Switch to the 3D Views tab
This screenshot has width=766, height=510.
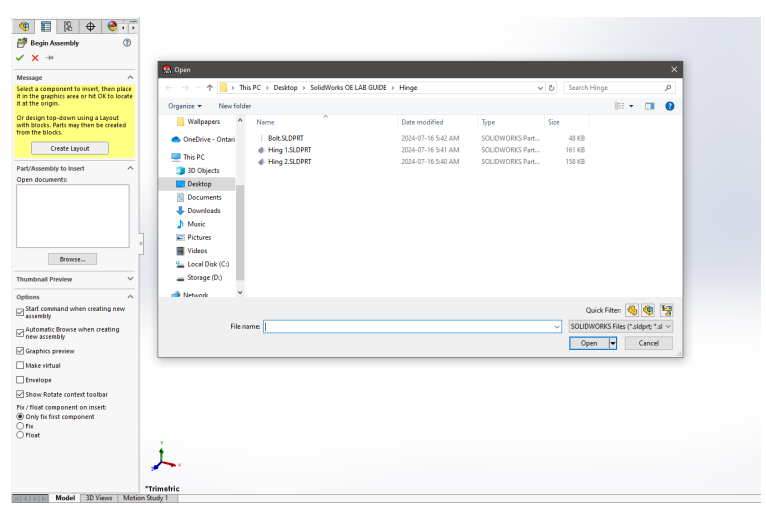[x=99, y=498]
